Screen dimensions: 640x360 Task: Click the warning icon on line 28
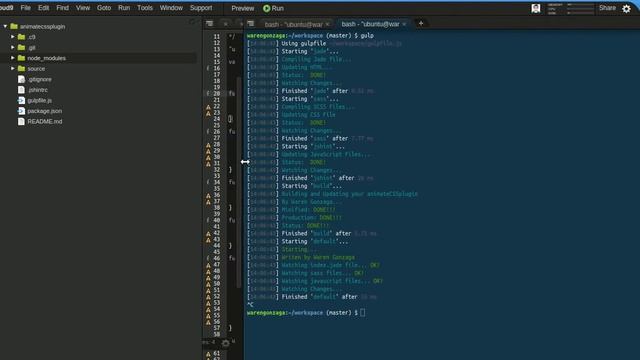pos(208,145)
